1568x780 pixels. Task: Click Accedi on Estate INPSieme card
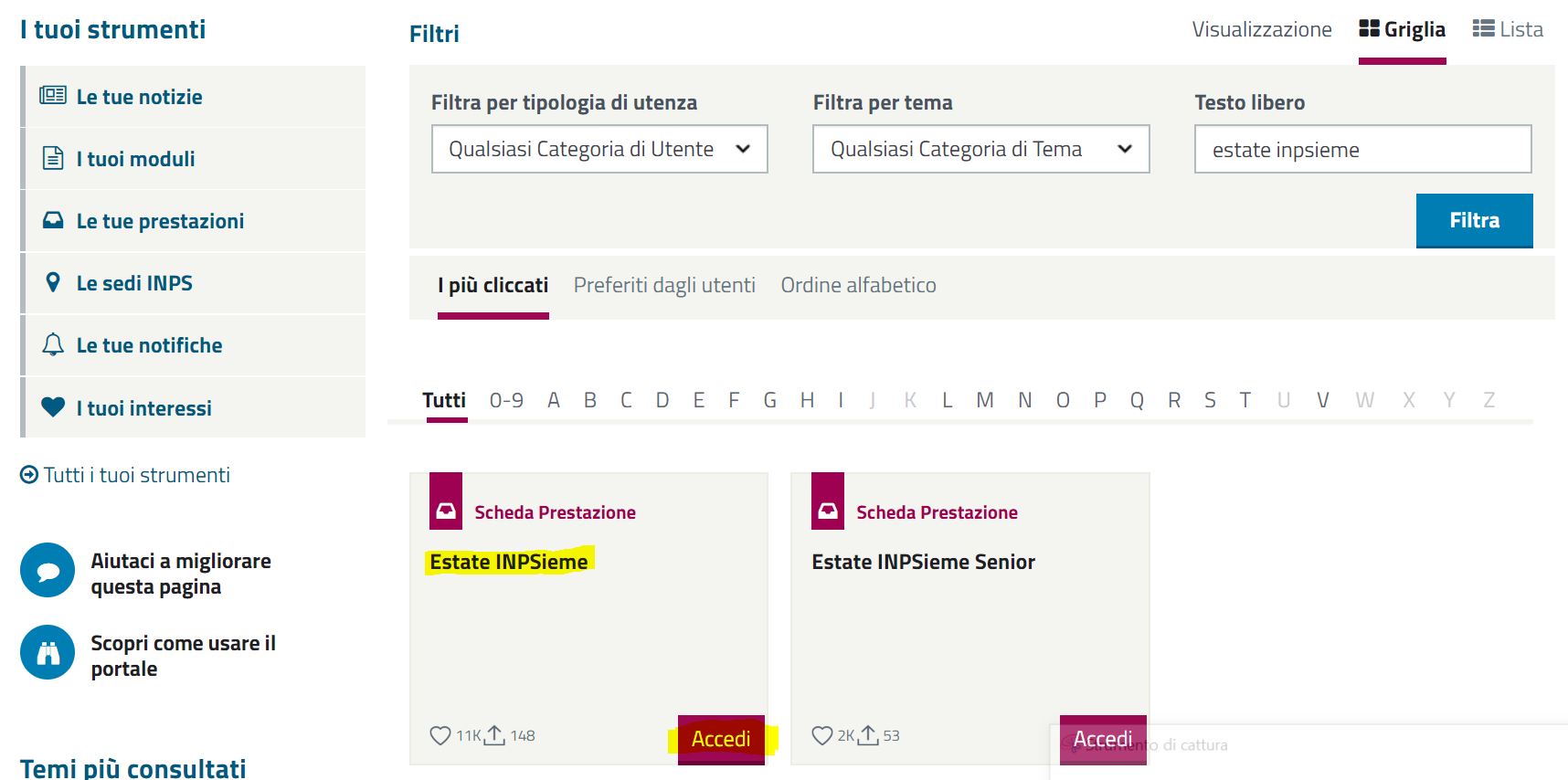point(721,739)
